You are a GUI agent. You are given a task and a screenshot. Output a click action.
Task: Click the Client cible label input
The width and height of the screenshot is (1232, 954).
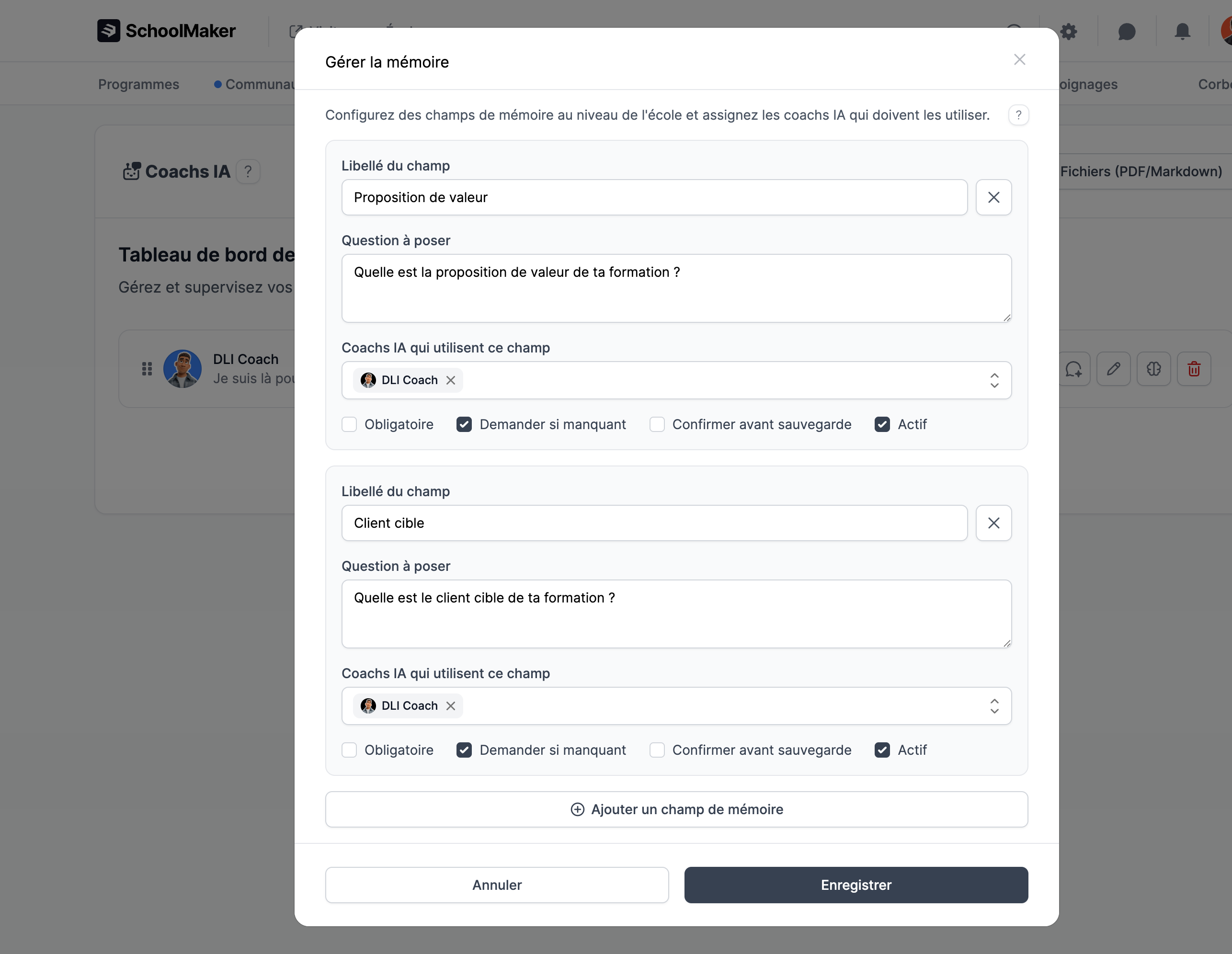point(654,523)
